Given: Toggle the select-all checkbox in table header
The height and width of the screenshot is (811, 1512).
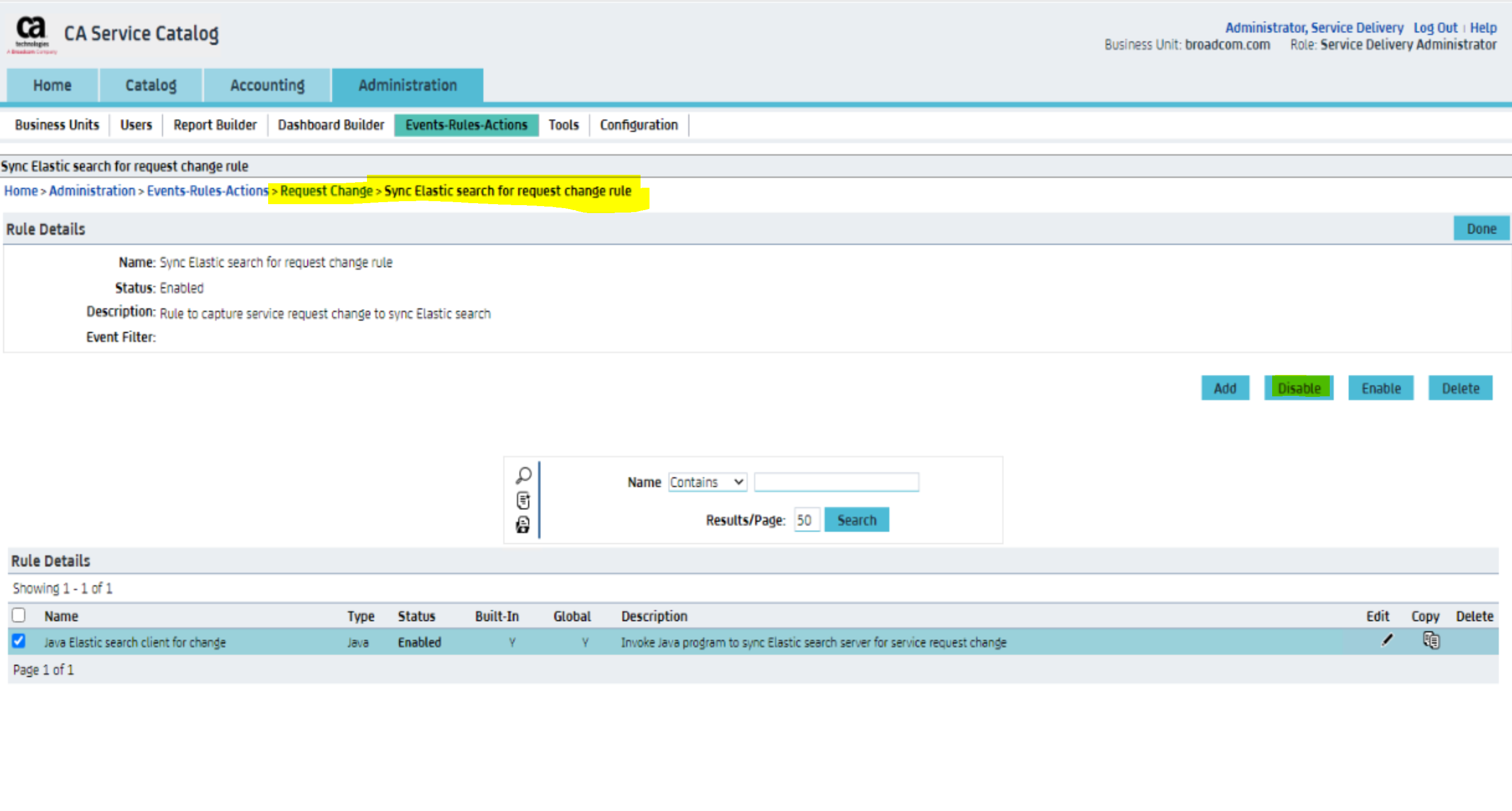Looking at the screenshot, I should click(19, 615).
